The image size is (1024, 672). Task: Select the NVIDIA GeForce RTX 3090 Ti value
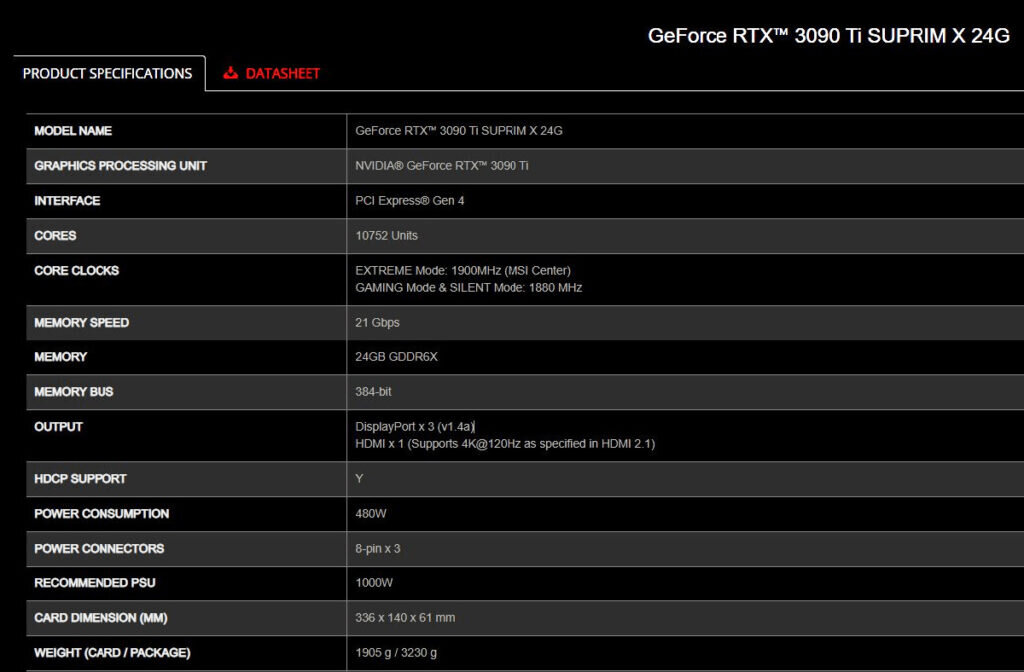(x=441, y=166)
